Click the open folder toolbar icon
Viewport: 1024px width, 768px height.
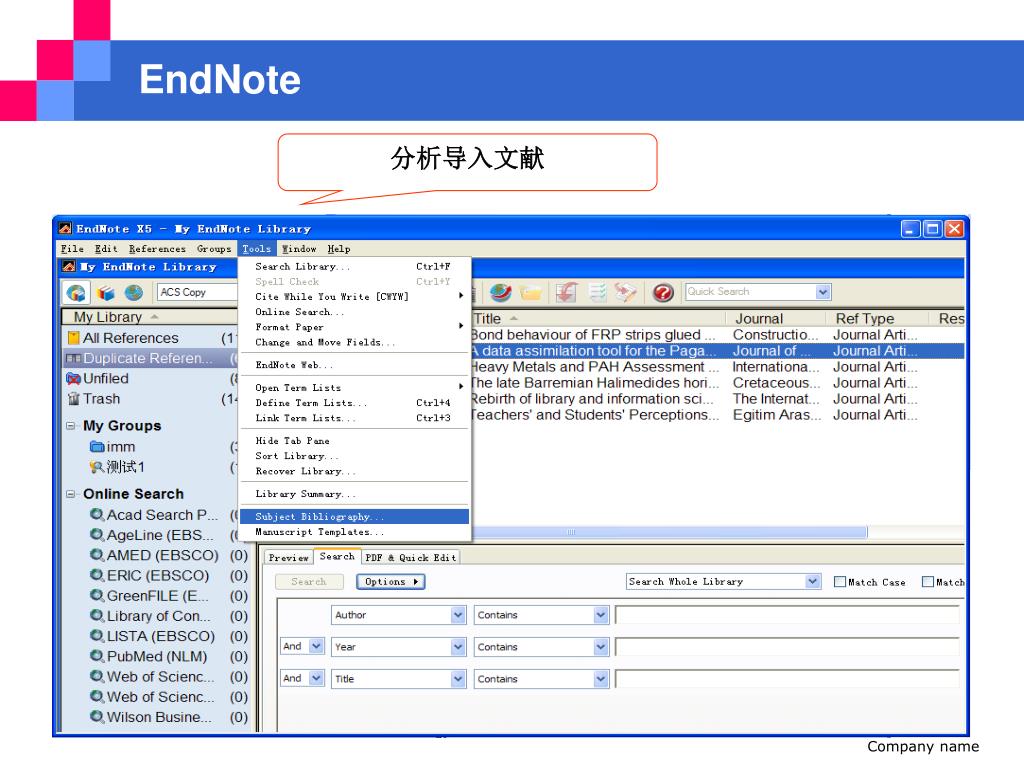[531, 293]
